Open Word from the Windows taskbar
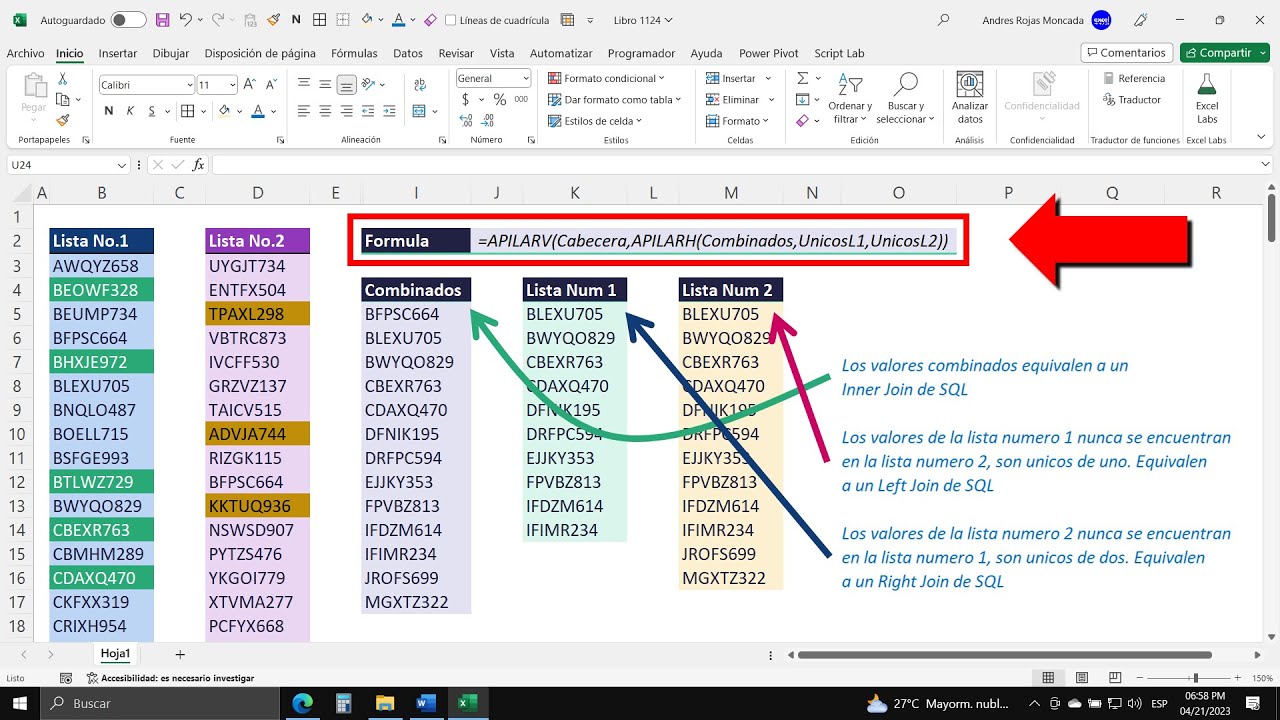This screenshot has width=1280, height=720. click(x=425, y=703)
